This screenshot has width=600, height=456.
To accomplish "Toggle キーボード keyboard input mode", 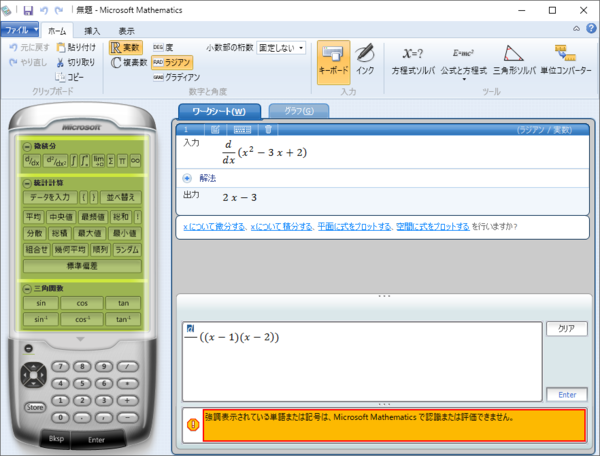I will pyautogui.click(x=333, y=62).
